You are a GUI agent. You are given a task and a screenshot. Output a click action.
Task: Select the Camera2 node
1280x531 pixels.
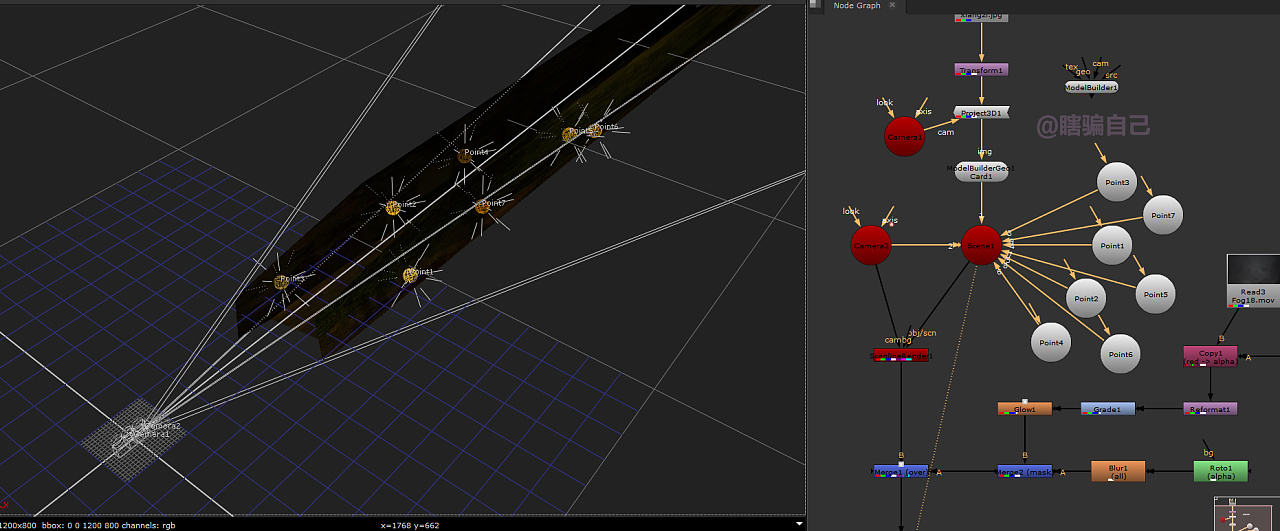(871, 245)
